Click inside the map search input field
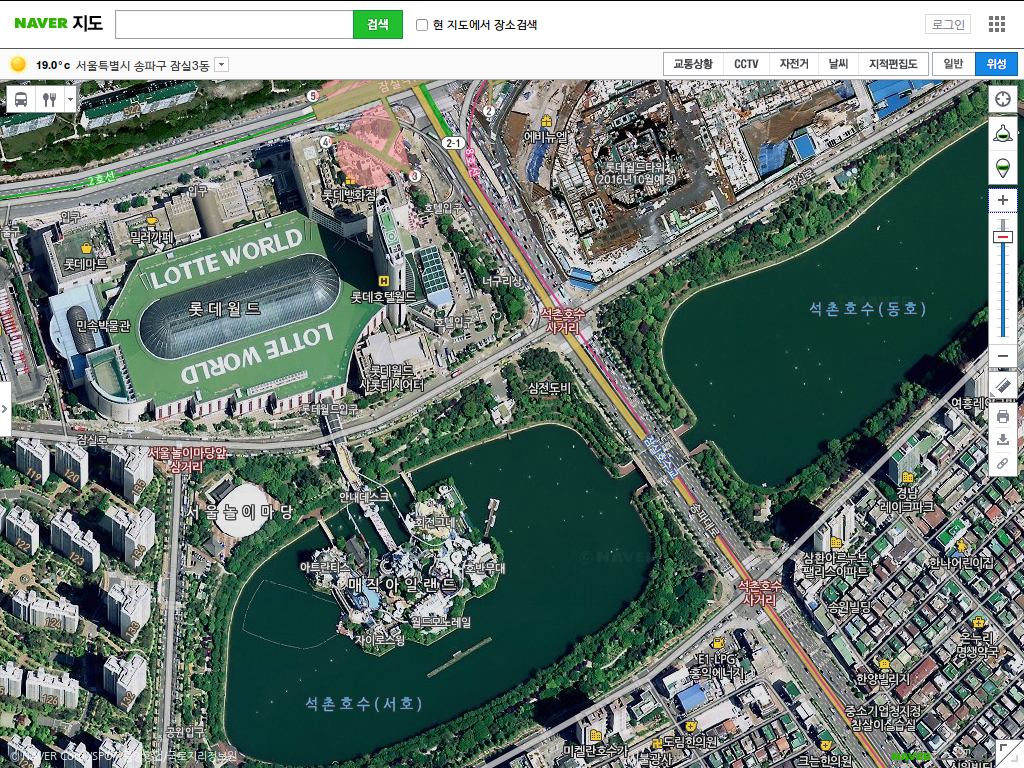The image size is (1024, 768). 234,24
